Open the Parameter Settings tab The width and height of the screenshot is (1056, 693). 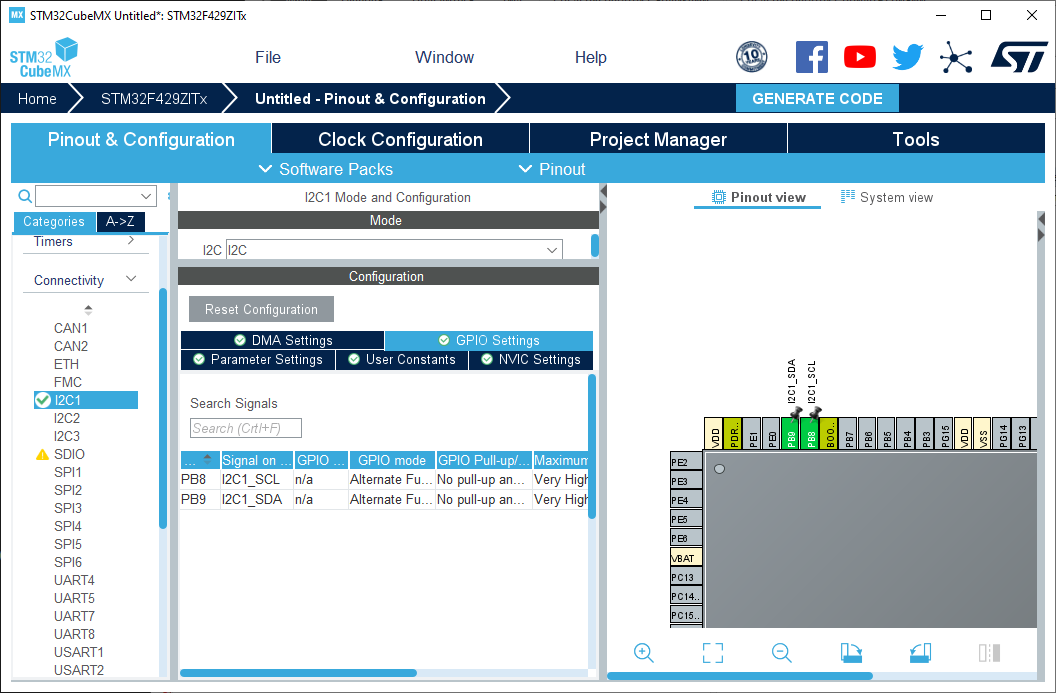[258, 360]
